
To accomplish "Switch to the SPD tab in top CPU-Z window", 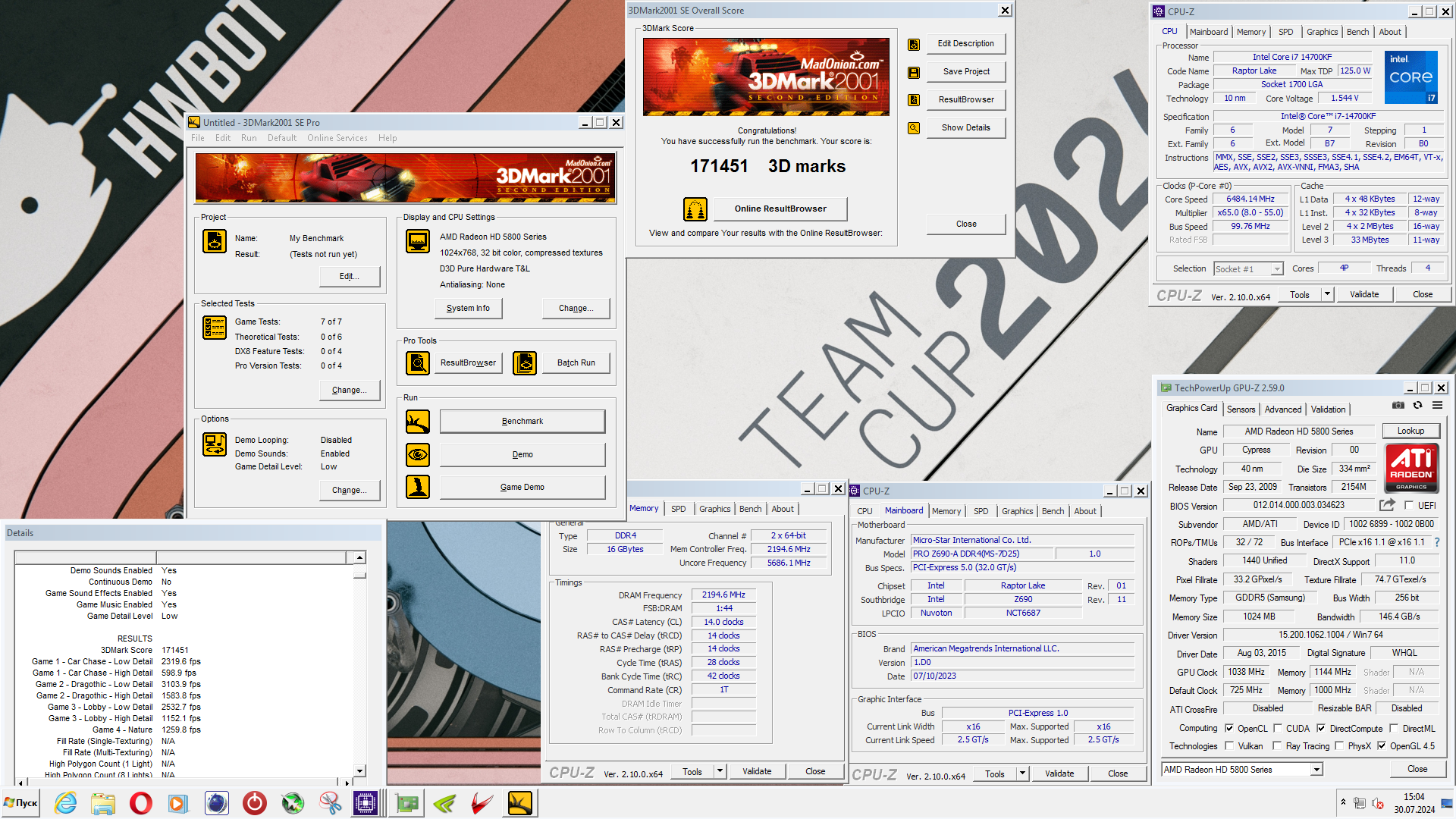I will [1285, 32].
